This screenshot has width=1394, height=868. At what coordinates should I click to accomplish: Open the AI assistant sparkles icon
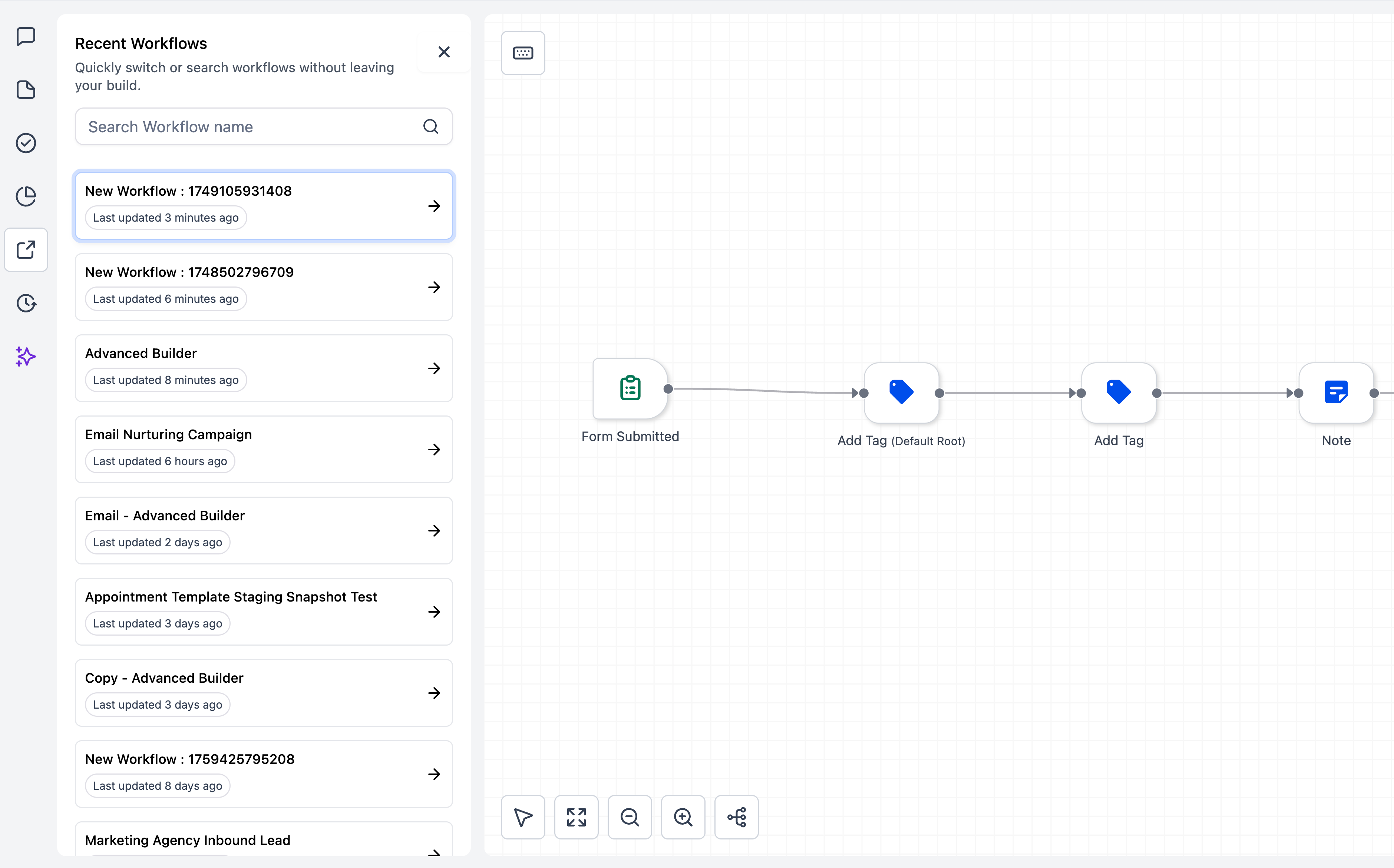[26, 357]
